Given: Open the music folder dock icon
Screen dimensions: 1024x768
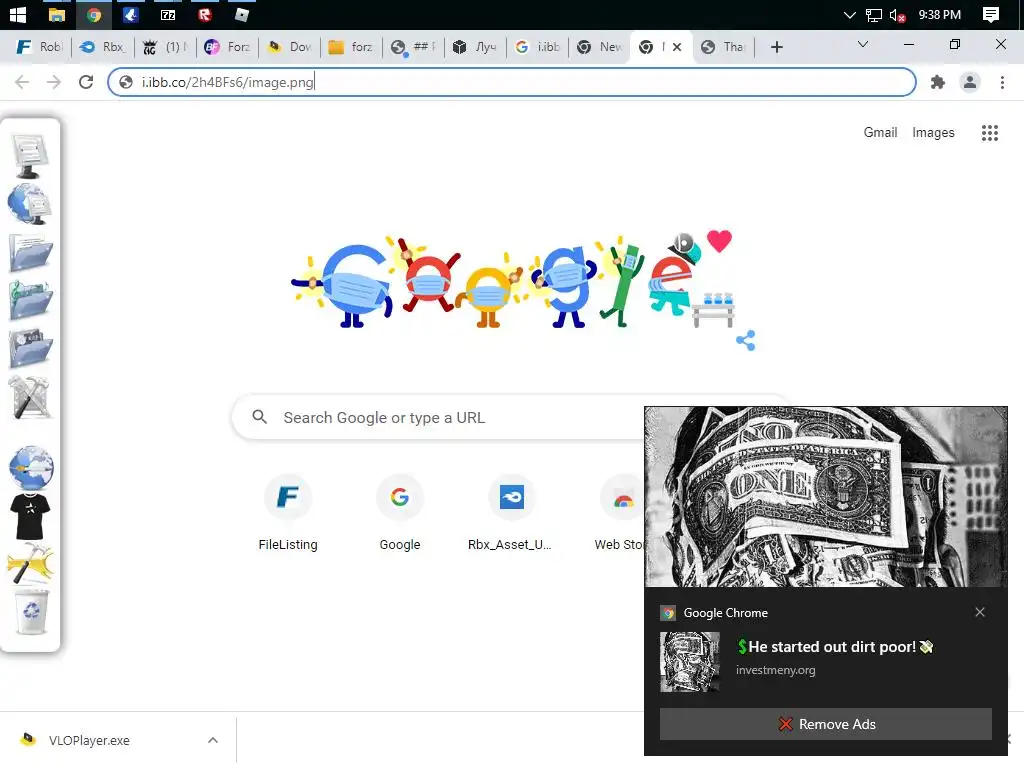Looking at the screenshot, I should (29, 300).
